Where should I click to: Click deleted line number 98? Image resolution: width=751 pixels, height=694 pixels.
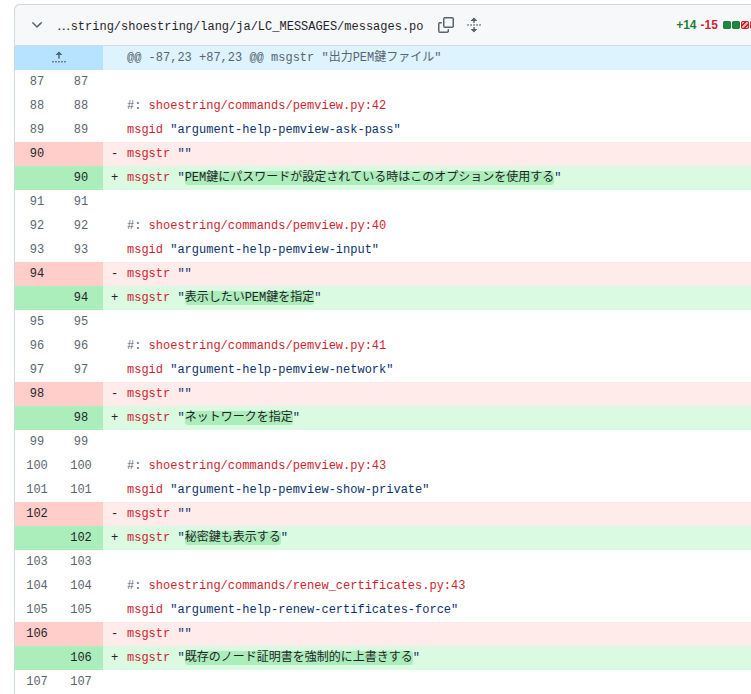click(37, 393)
